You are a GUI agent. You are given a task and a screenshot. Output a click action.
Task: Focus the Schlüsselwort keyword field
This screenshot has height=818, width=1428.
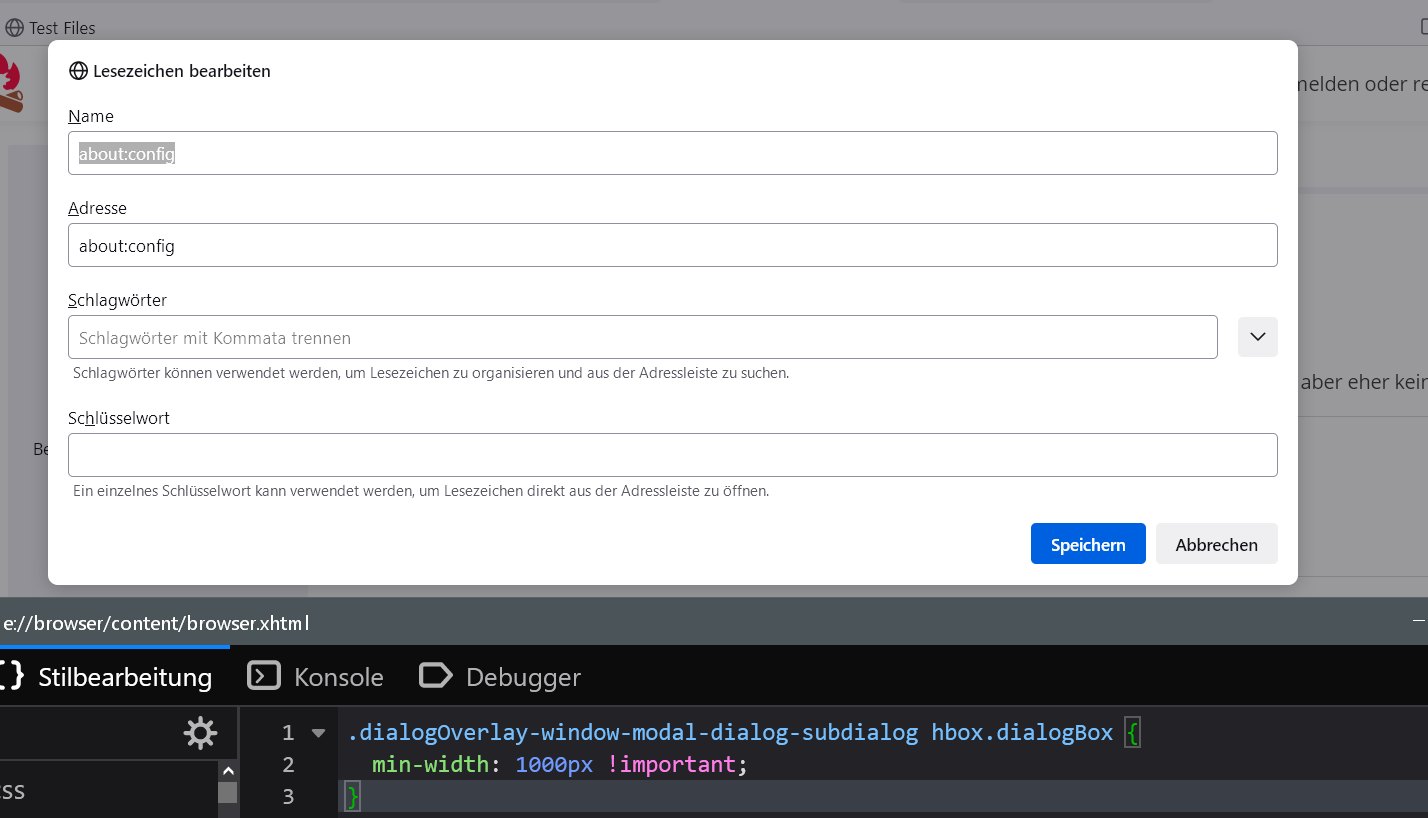(x=672, y=455)
